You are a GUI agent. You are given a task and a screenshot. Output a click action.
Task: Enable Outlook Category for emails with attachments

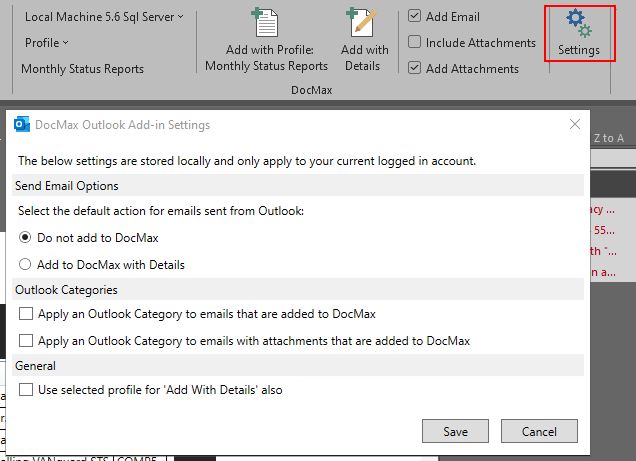coord(26,341)
